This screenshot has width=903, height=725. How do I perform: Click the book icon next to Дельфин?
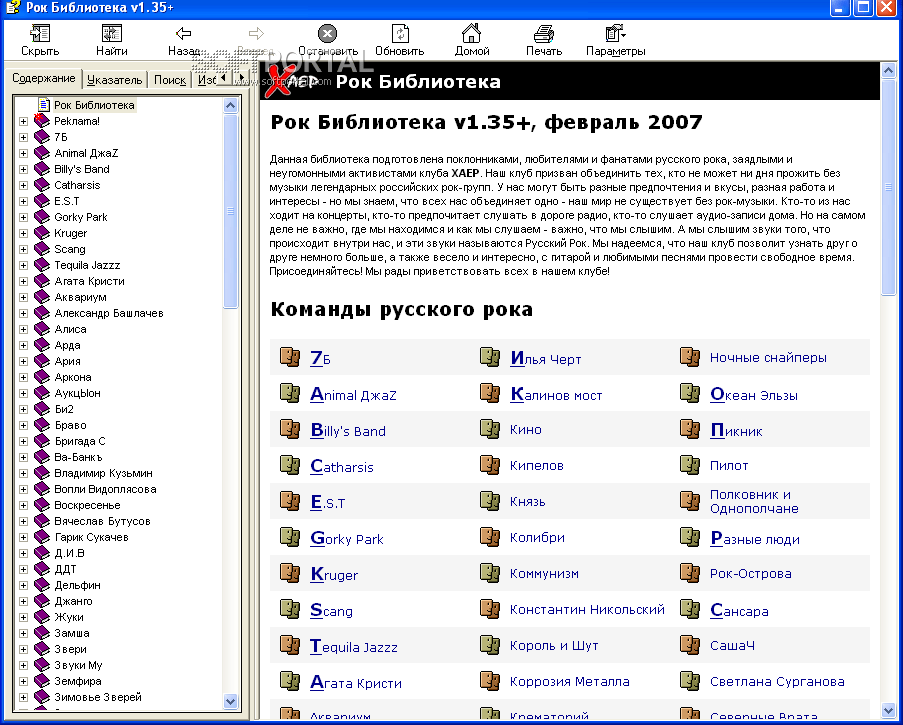click(42, 585)
